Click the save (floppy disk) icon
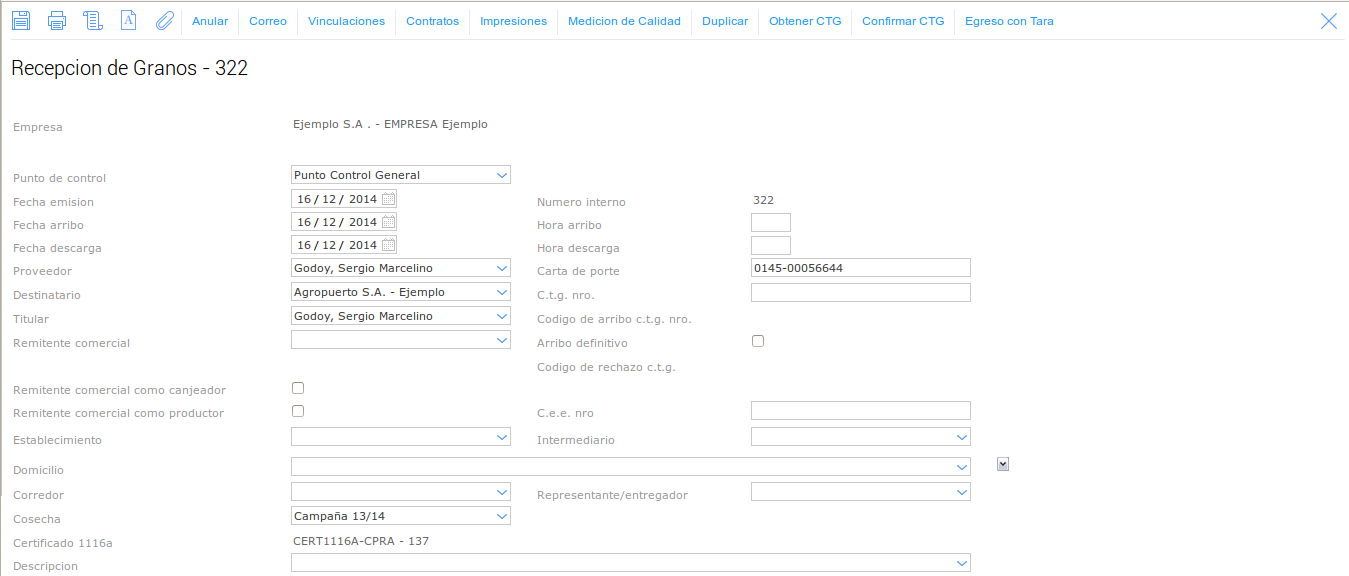 point(21,21)
